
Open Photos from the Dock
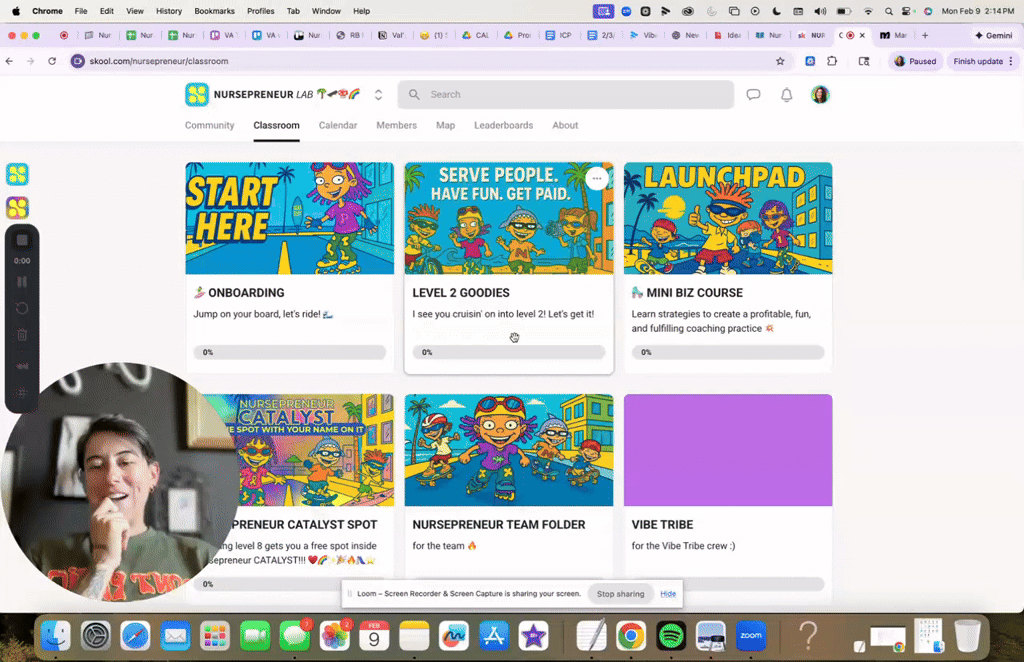point(334,635)
